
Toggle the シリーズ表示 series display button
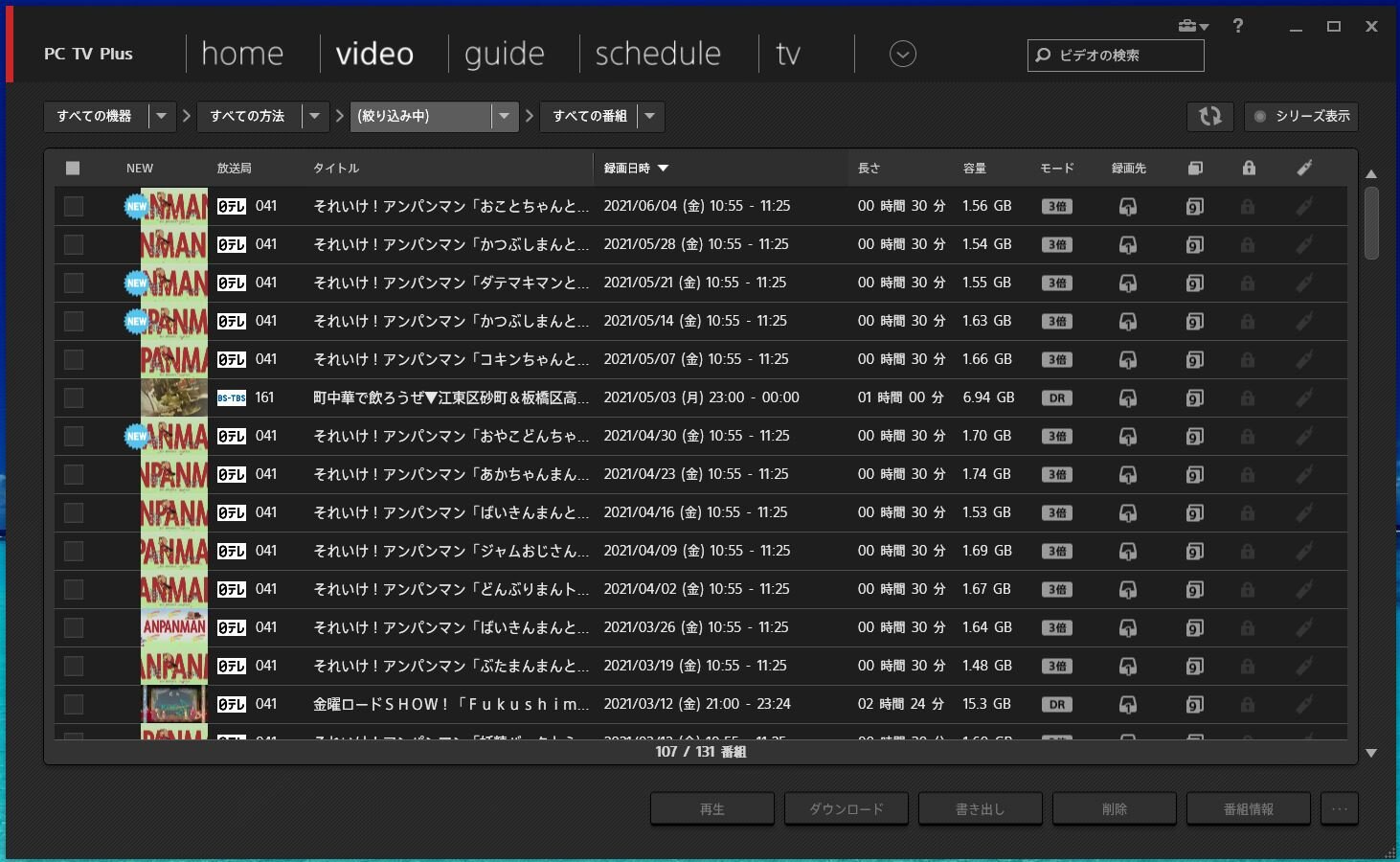coord(1300,116)
